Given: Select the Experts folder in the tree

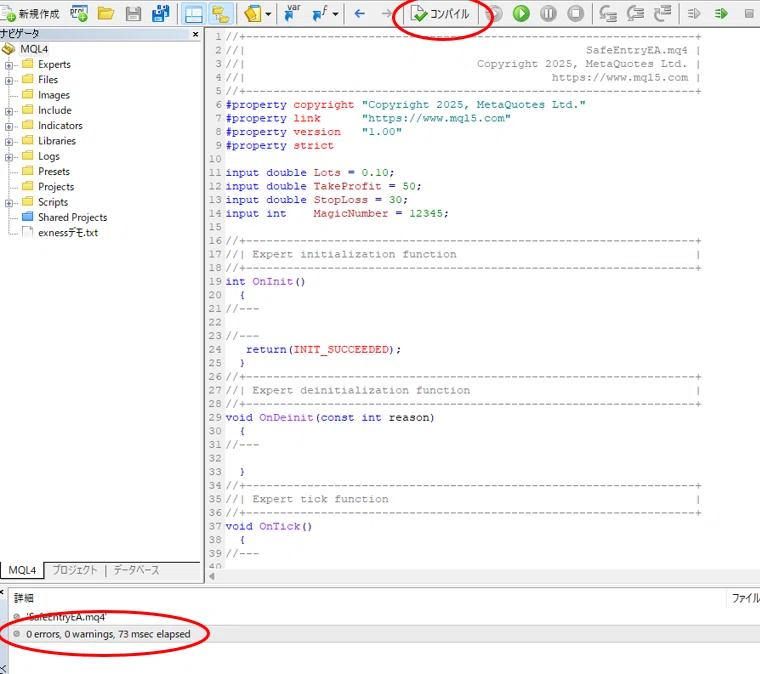Looking at the screenshot, I should (54, 64).
